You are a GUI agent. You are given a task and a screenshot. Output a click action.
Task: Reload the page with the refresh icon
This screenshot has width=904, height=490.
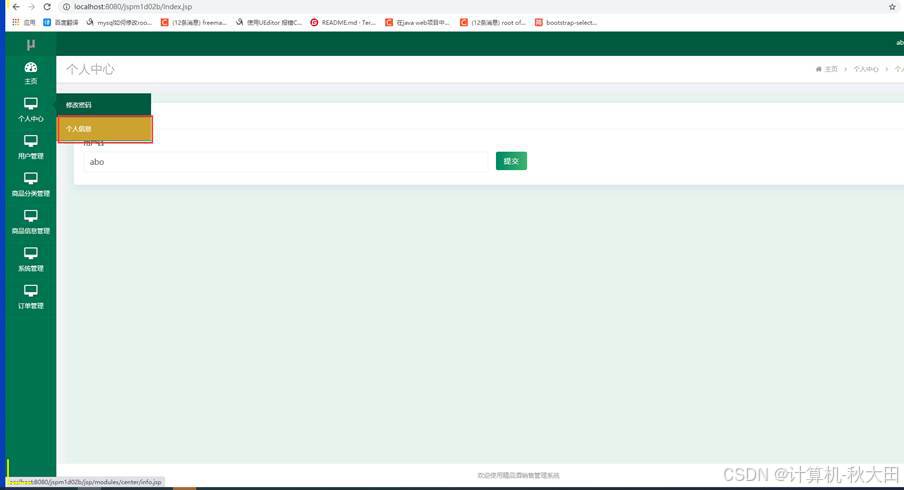tap(47, 7)
